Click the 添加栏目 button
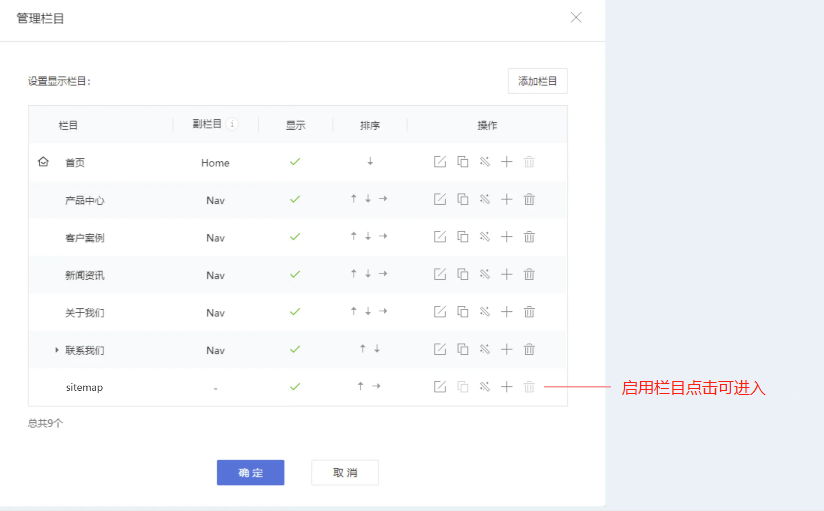824x511 pixels. 537,81
